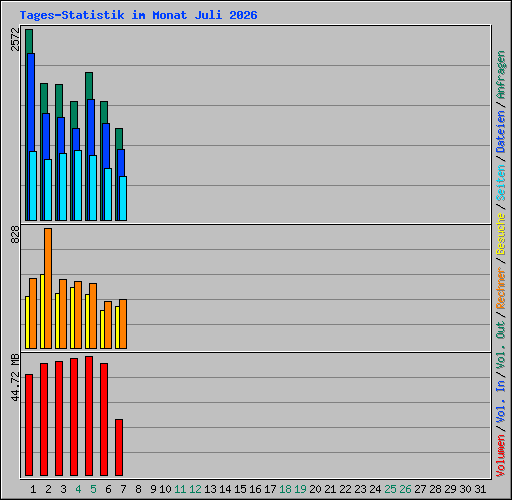Click the 'Anfragen' legend label
Image resolution: width=512 pixels, height=500 pixels.
point(501,75)
